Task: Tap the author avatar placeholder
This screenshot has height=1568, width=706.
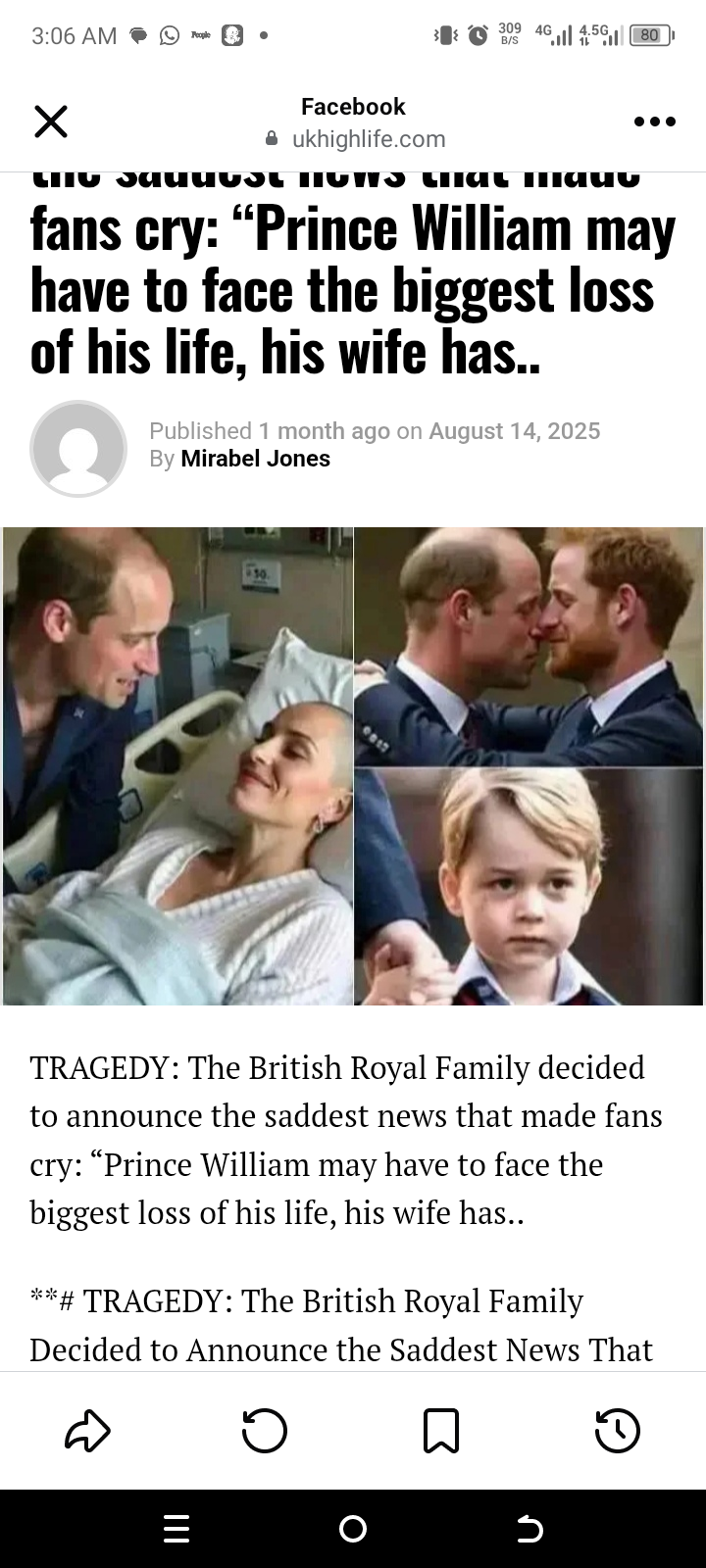Action: [78, 449]
